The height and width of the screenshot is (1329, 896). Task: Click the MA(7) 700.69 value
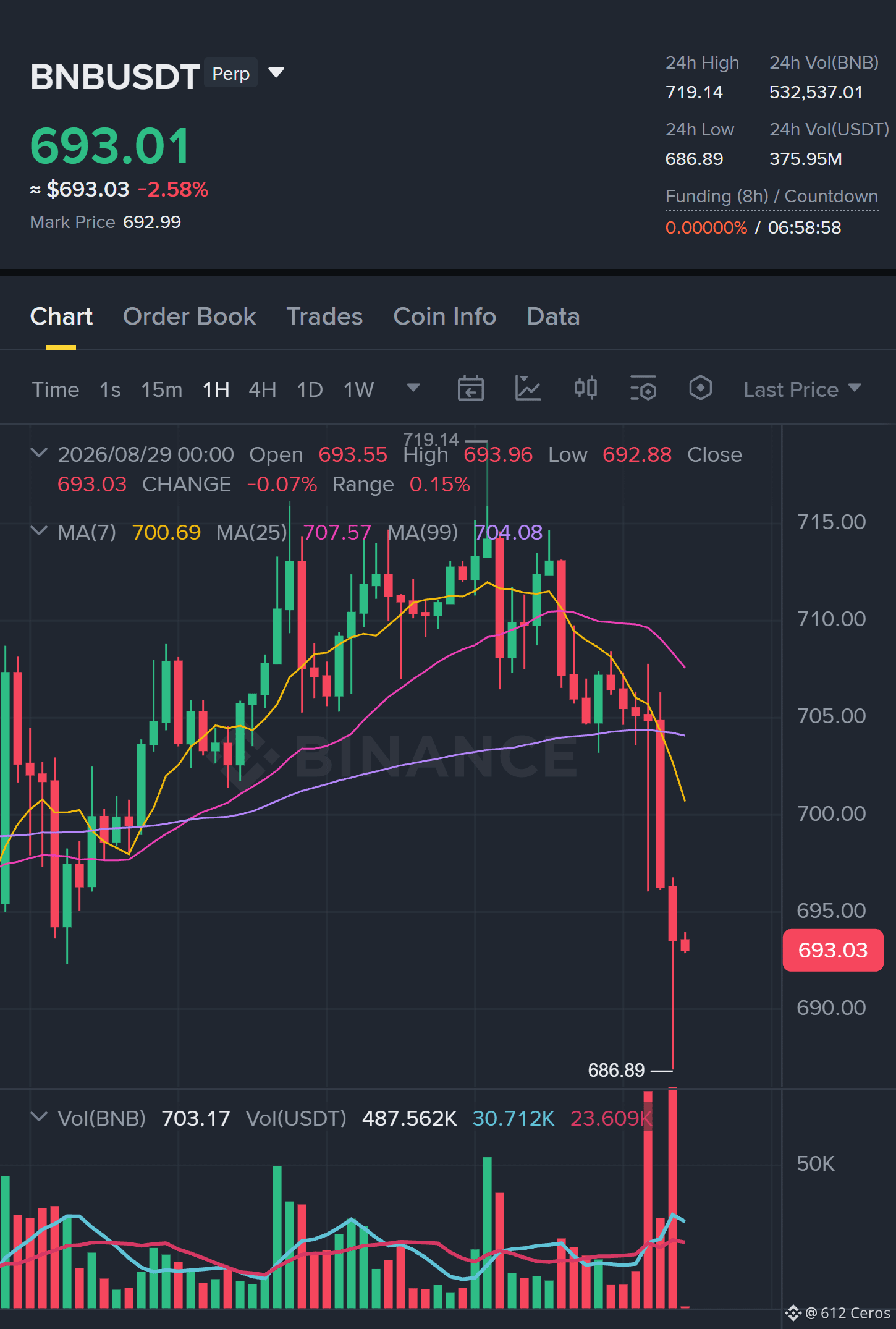click(166, 532)
